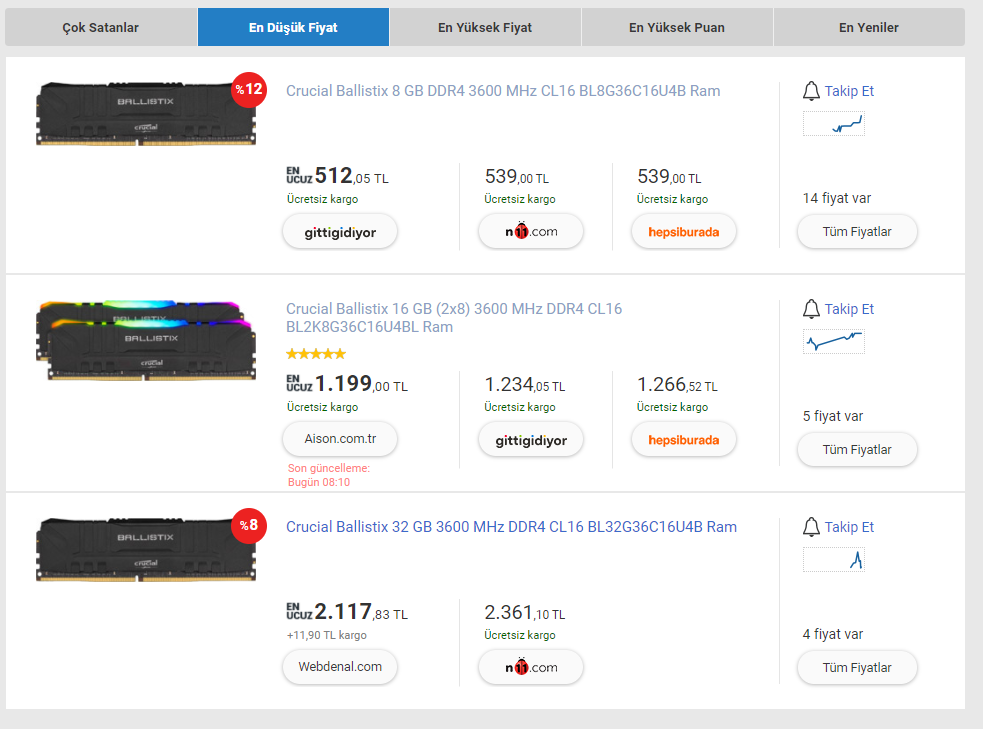The image size is (983, 729).
Task: Follow 32 GB RAM with Takip Et link
Action: coord(849,528)
